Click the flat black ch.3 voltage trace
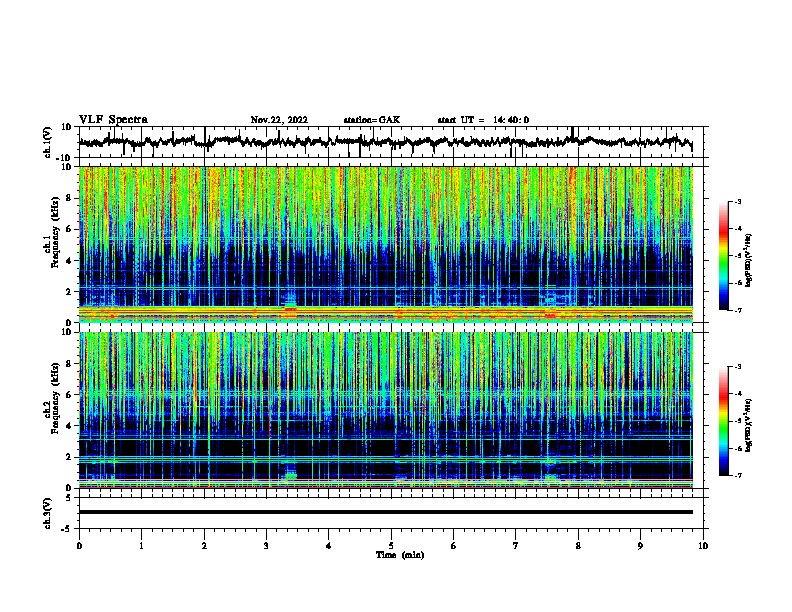 coord(385,512)
